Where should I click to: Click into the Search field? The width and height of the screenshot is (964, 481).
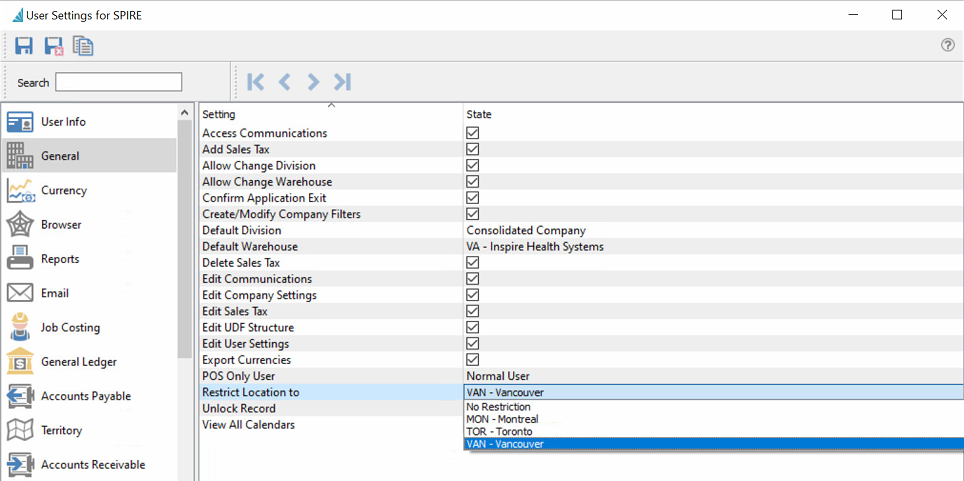tap(119, 82)
